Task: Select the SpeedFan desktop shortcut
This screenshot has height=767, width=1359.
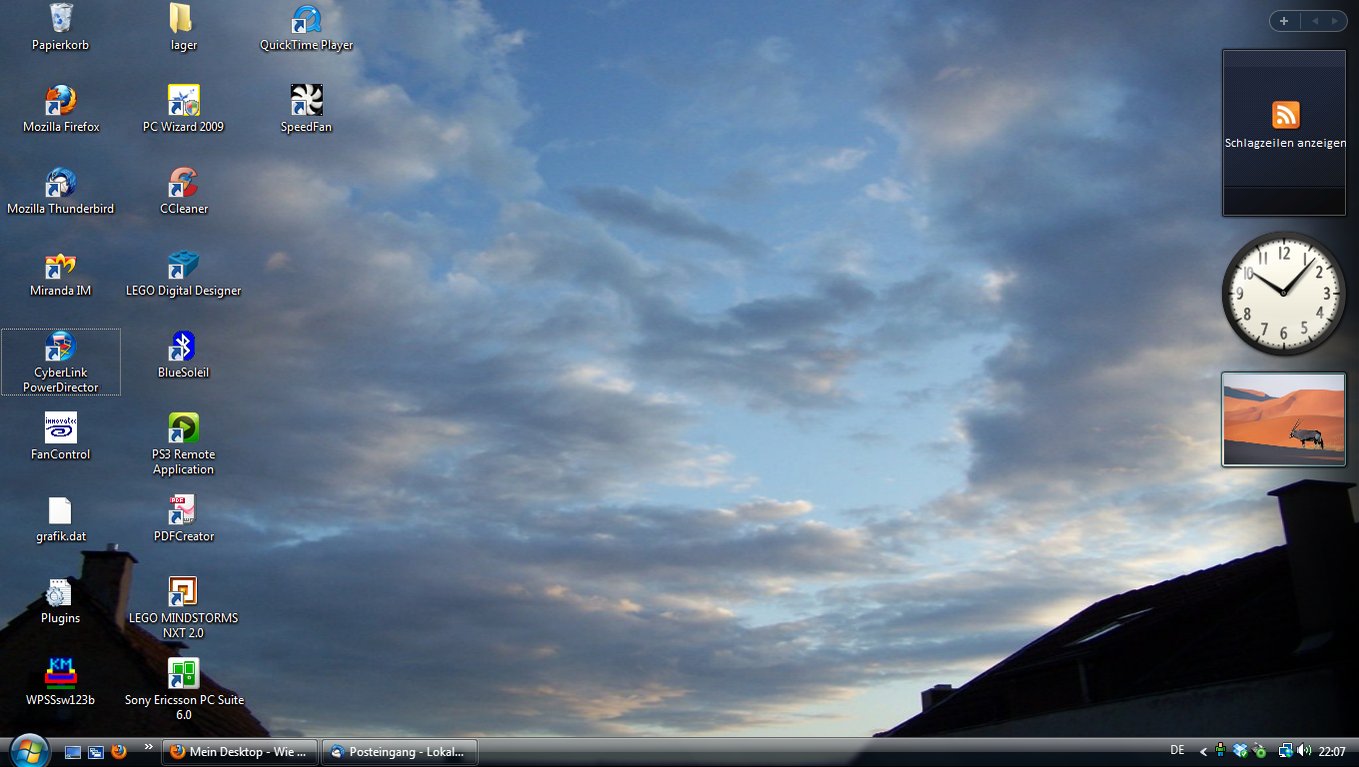Action: [x=306, y=101]
